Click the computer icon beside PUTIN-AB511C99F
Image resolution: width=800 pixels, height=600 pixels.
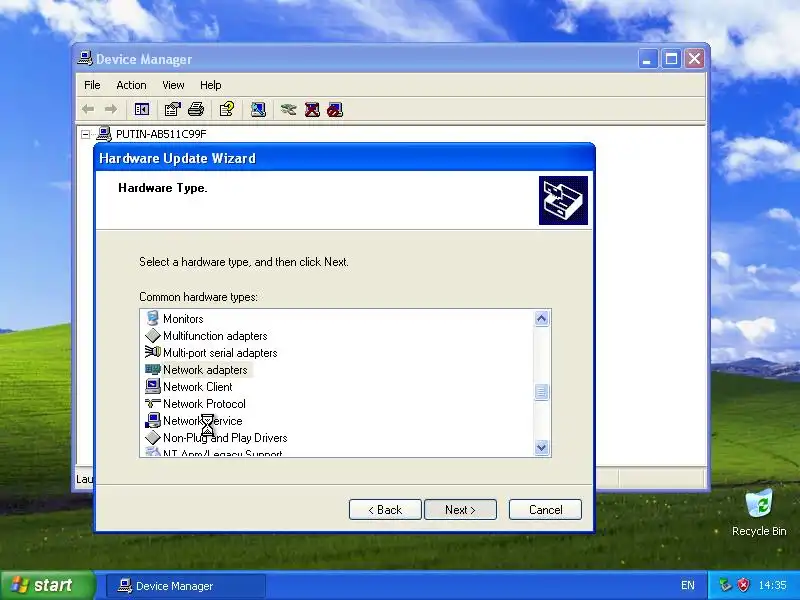point(104,134)
